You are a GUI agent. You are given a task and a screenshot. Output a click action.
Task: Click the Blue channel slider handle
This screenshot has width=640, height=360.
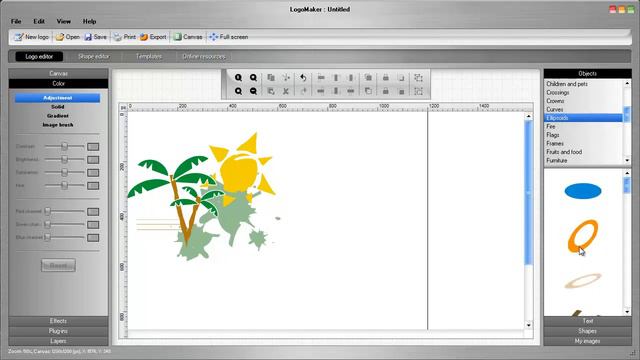tap(47, 237)
